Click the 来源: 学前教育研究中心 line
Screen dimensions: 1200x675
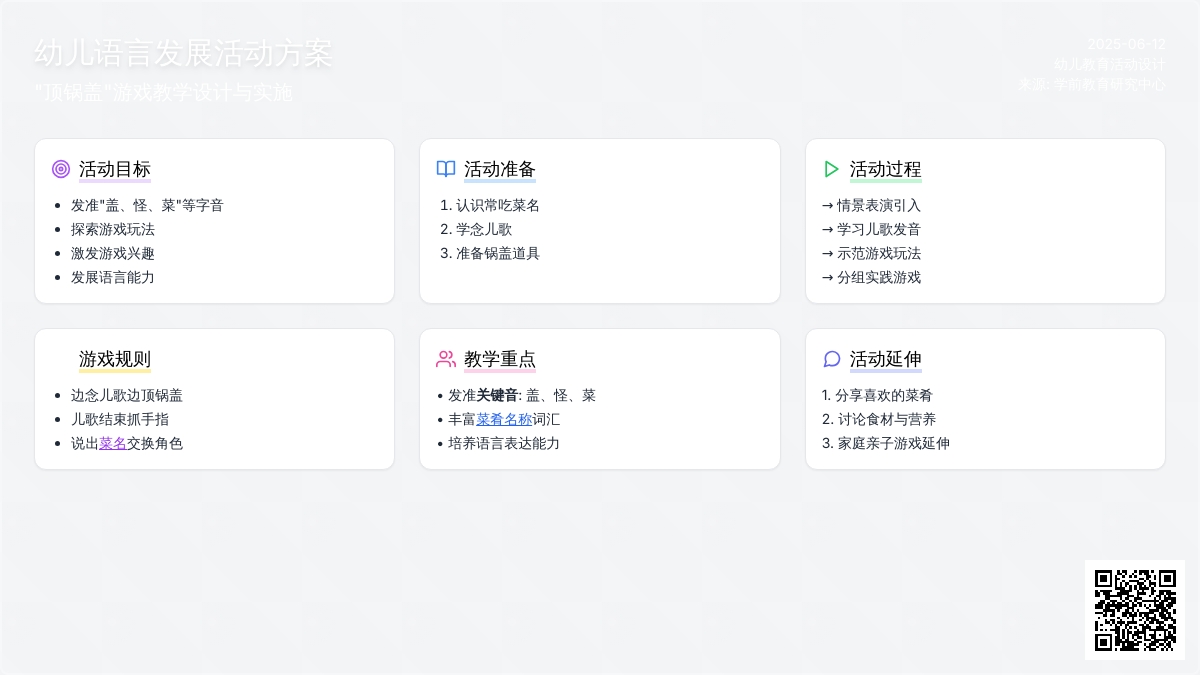pyautogui.click(x=1093, y=84)
